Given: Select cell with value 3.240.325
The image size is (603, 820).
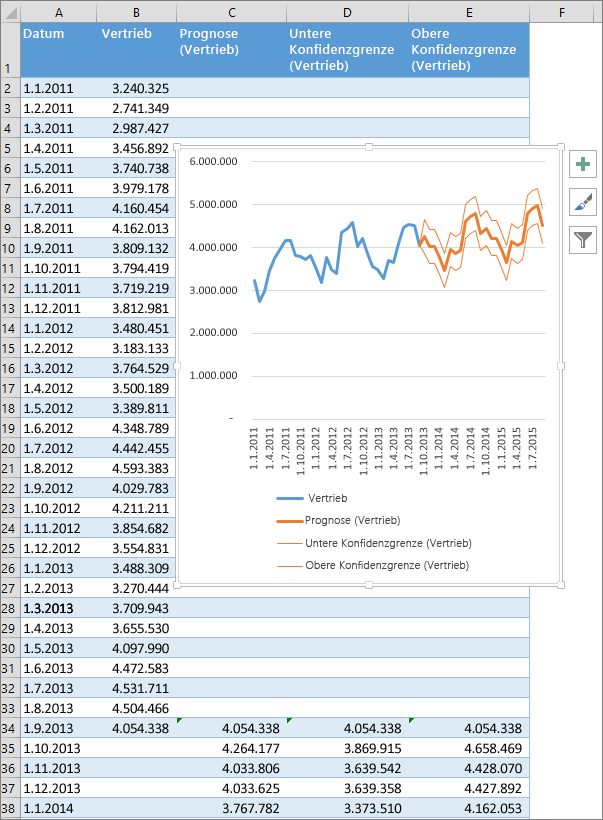Looking at the screenshot, I should [136, 88].
